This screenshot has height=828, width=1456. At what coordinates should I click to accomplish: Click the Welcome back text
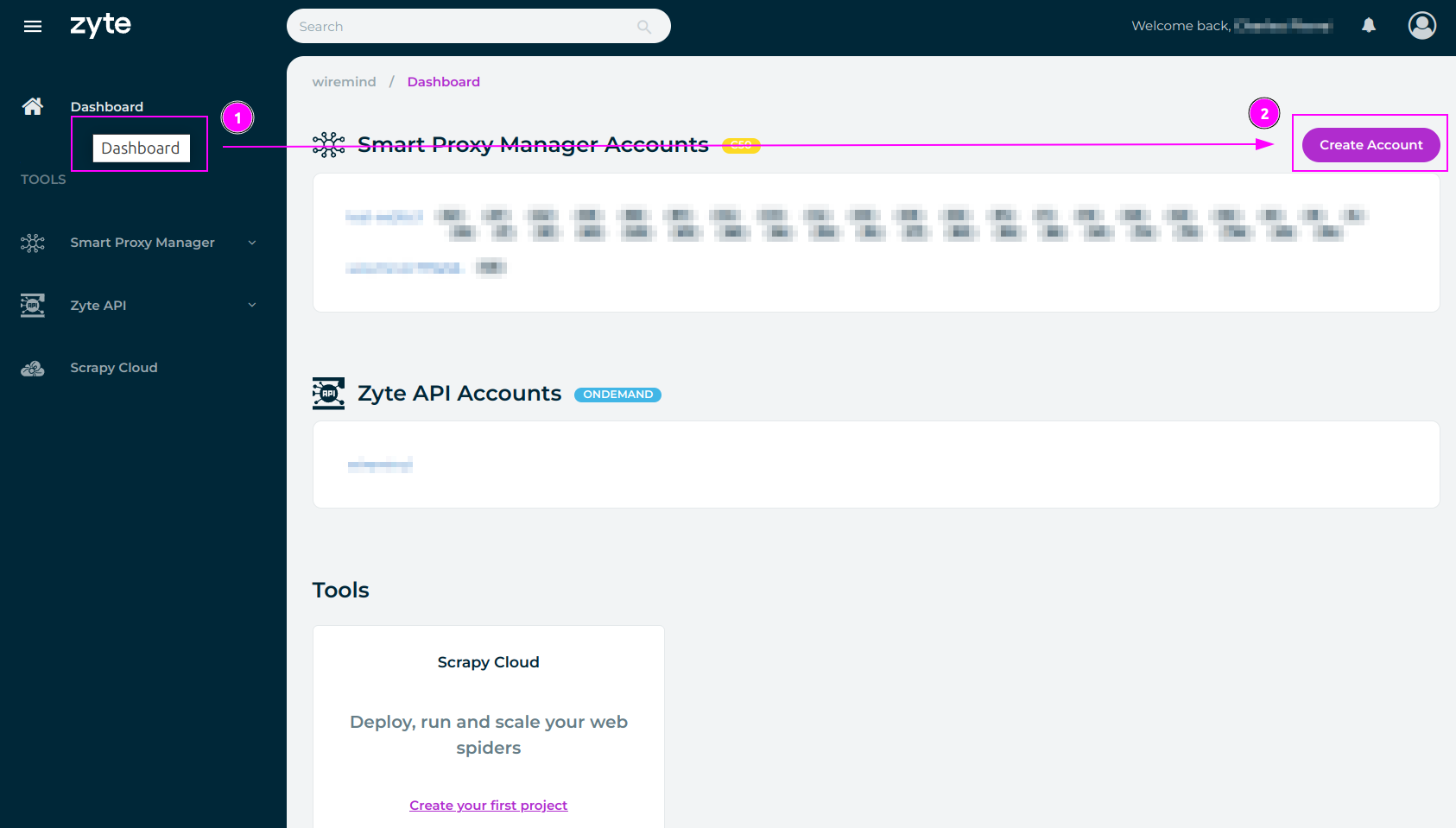tap(1181, 26)
